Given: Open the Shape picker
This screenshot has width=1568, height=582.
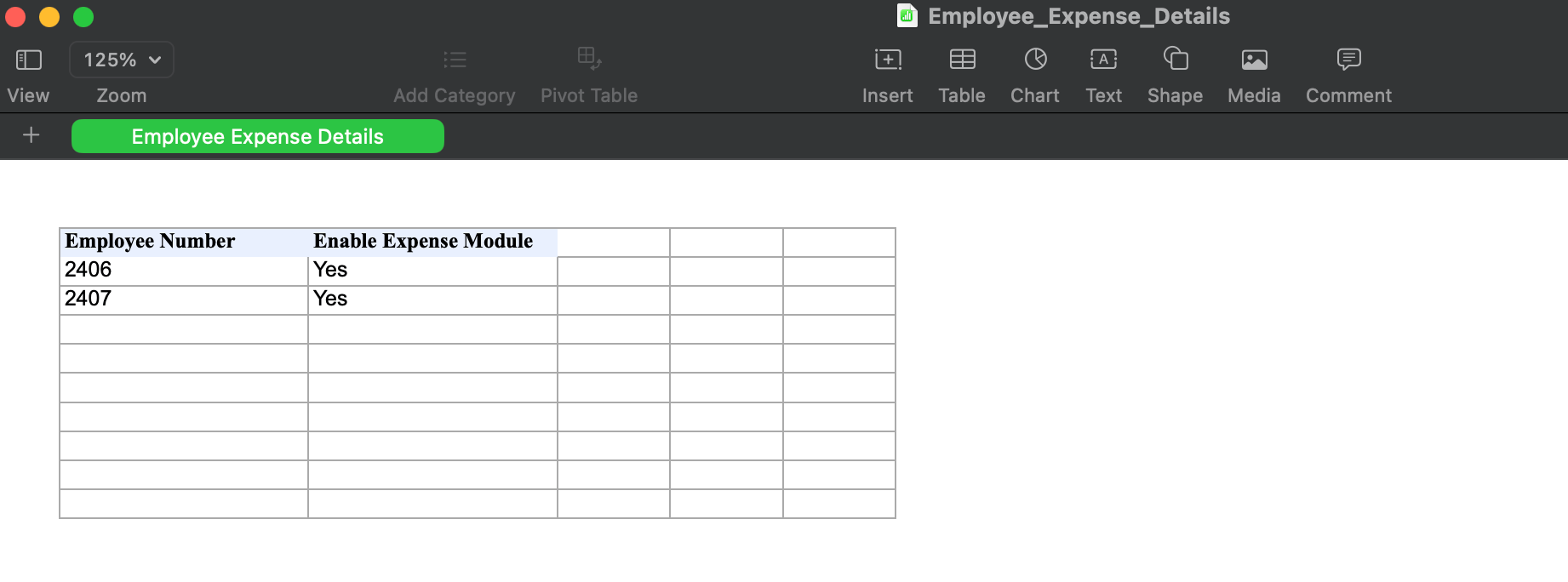Looking at the screenshot, I should (x=1175, y=60).
